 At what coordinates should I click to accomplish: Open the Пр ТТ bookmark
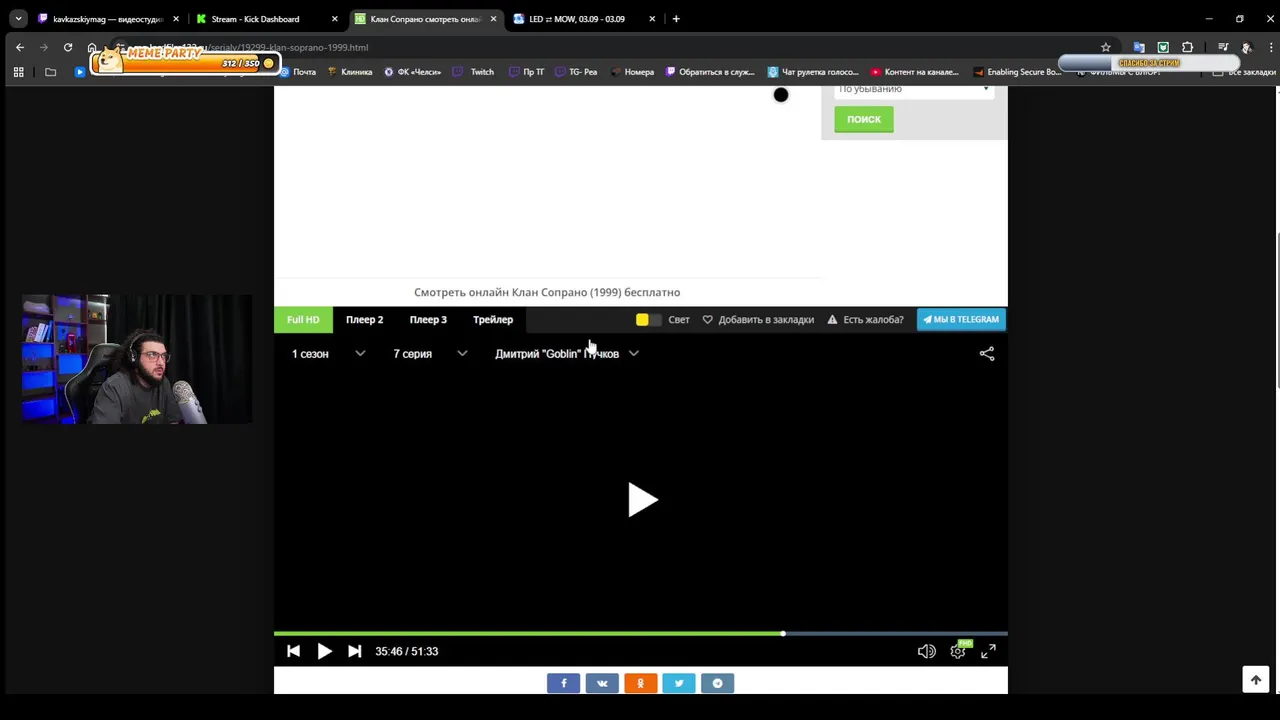[526, 72]
